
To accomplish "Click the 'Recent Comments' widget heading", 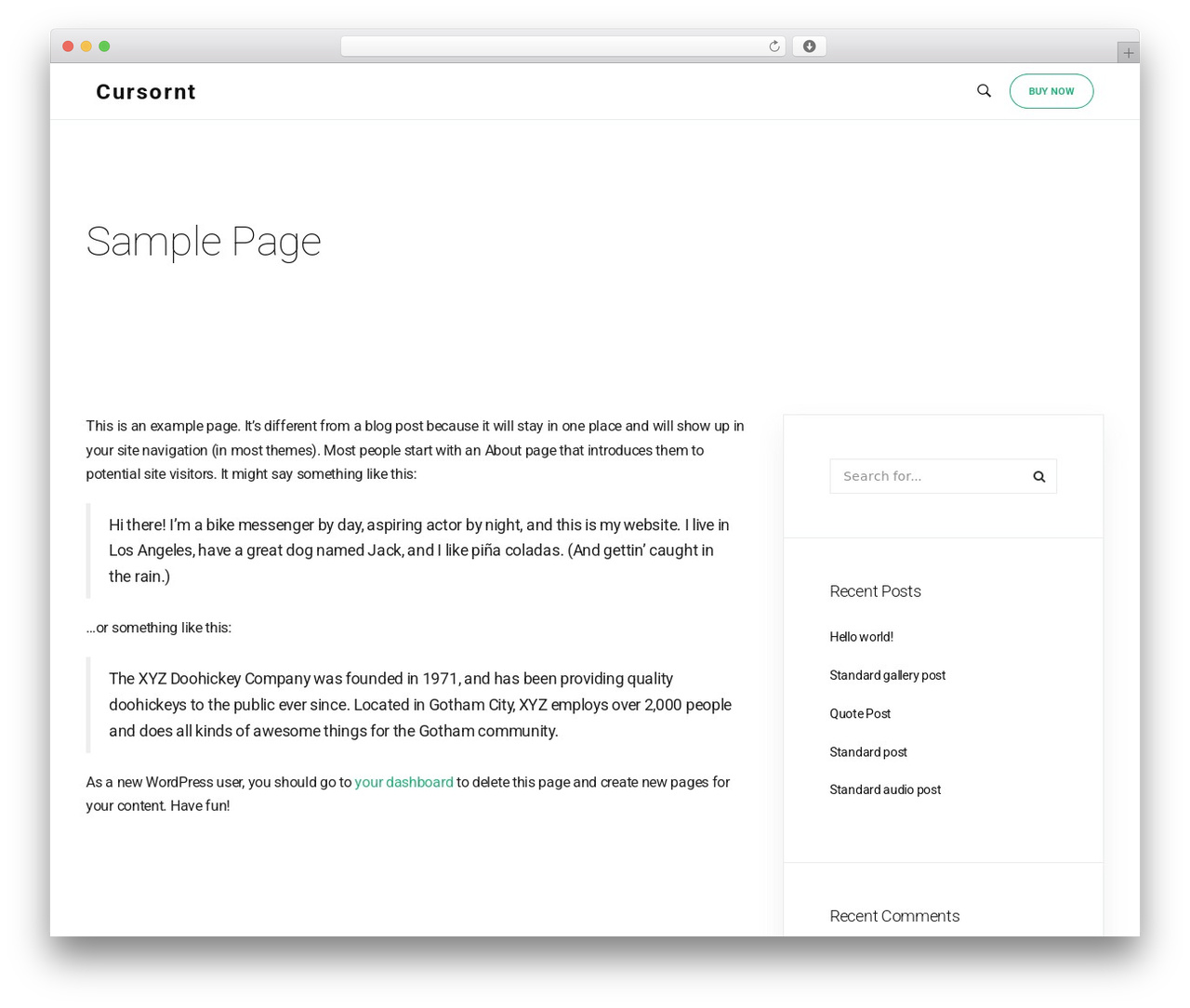I will (894, 916).
